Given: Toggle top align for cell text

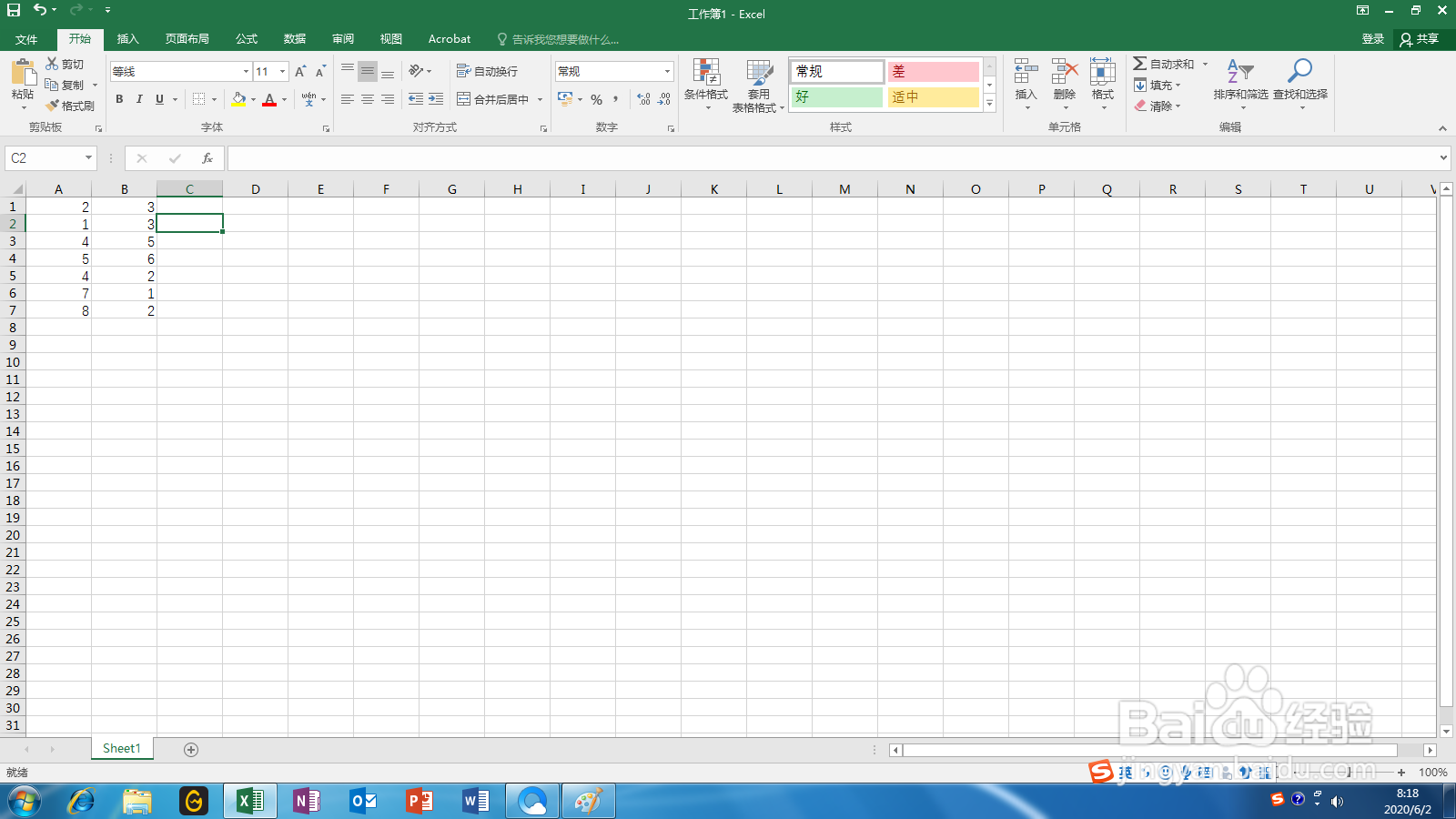Looking at the screenshot, I should pos(348,71).
